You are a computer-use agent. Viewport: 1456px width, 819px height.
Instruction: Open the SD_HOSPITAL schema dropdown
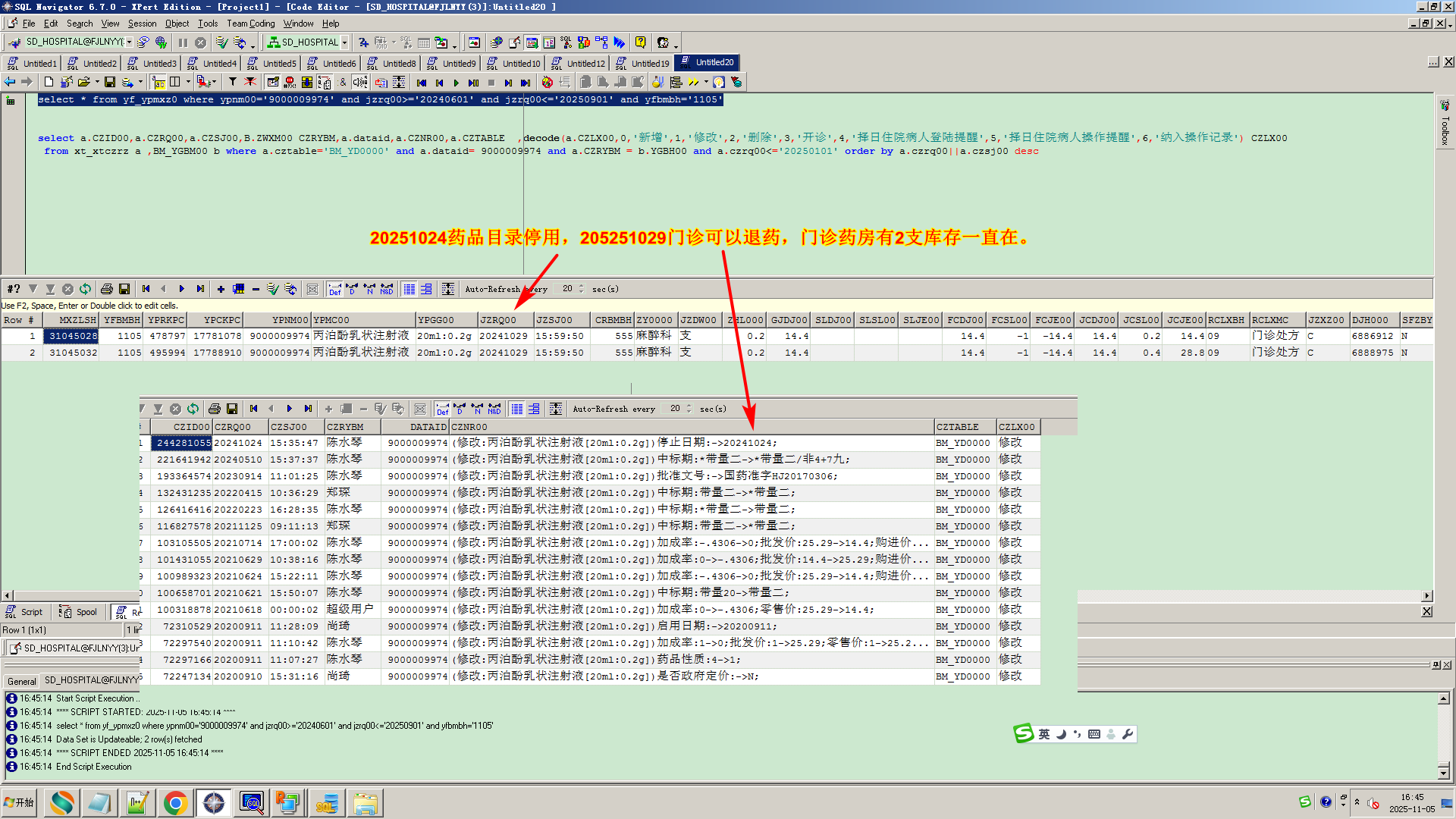click(x=344, y=42)
